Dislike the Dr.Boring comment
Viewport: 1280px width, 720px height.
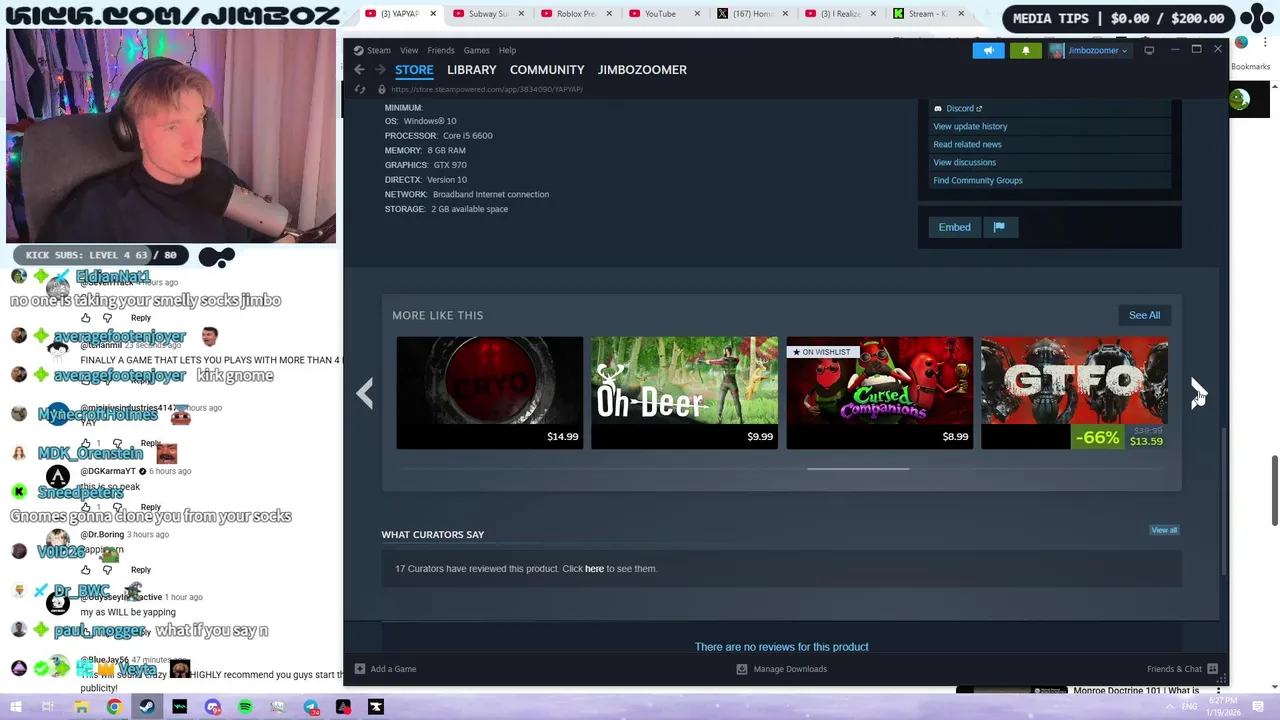pos(107,570)
